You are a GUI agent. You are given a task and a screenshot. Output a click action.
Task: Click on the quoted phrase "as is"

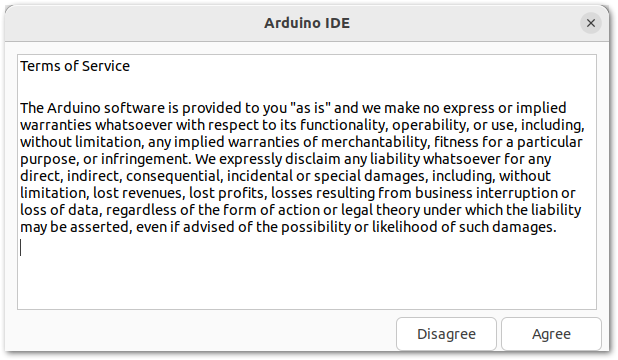311,108
